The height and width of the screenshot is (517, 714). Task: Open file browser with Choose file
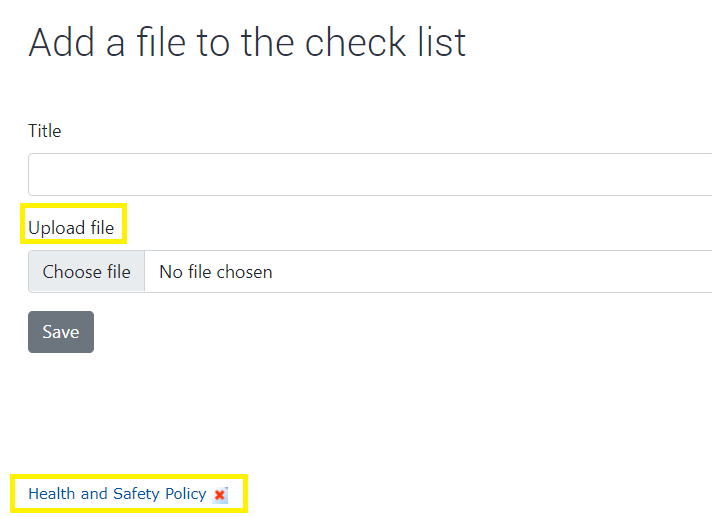(x=87, y=272)
